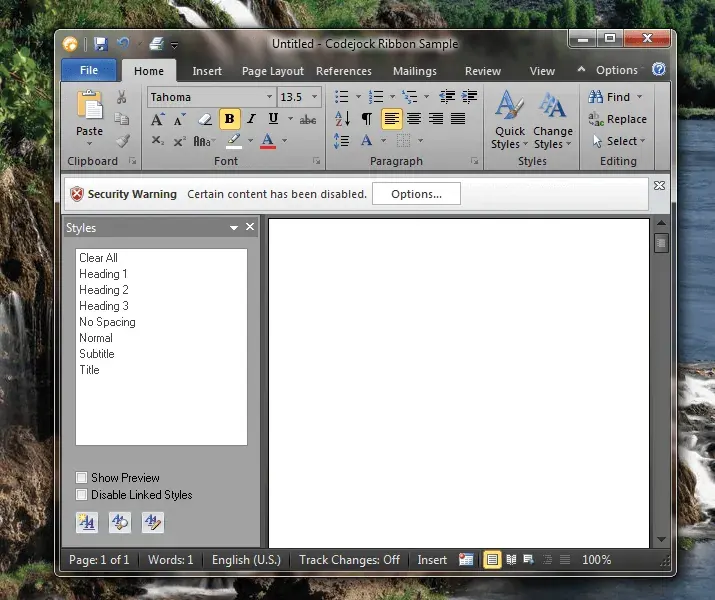The image size is (715, 600).
Task: Apply Strikethrough abc formatting
Action: (308, 119)
